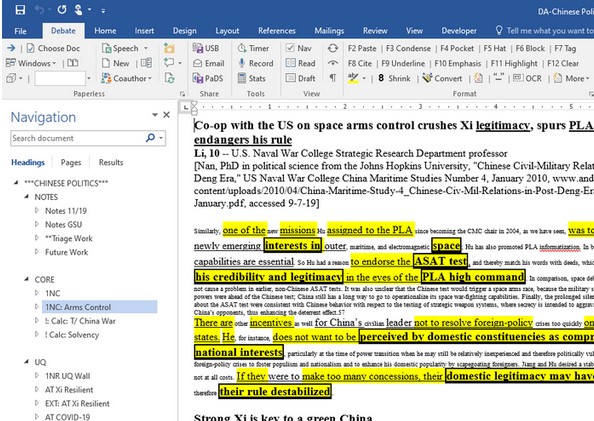Apply F10 Emphasis style

(458, 63)
